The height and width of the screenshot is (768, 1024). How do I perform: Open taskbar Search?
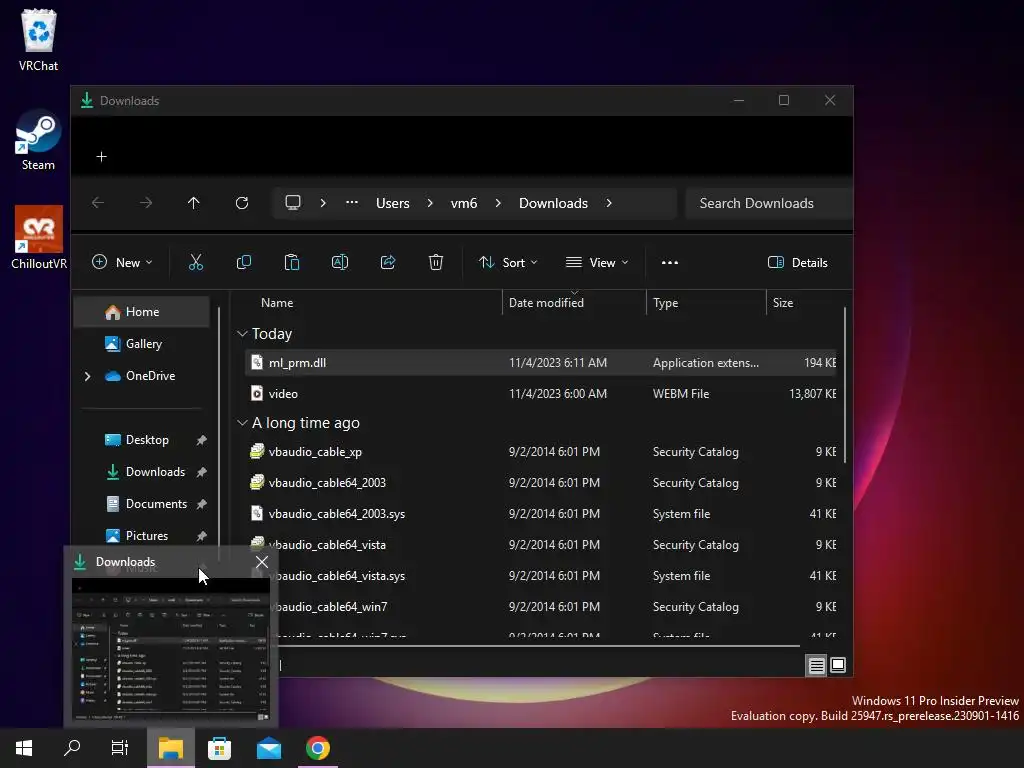coord(72,748)
